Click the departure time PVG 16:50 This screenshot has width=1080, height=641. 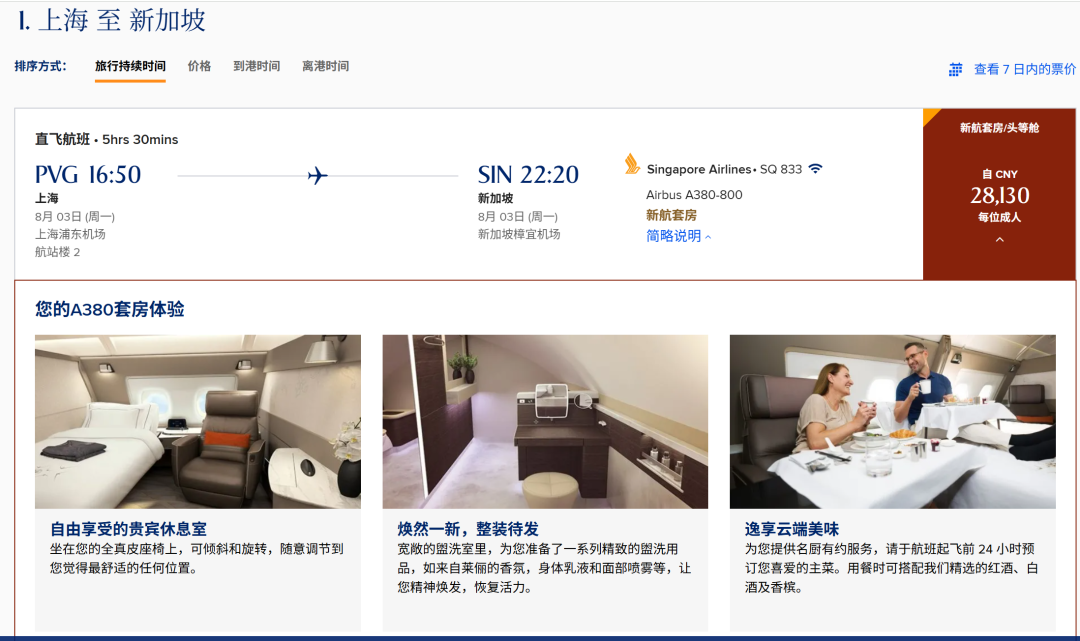(88, 175)
